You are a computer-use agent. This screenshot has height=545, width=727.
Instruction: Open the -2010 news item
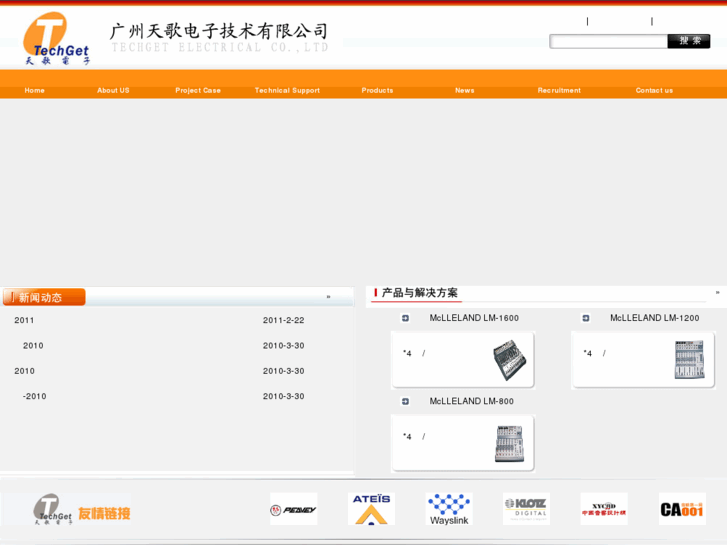click(35, 396)
